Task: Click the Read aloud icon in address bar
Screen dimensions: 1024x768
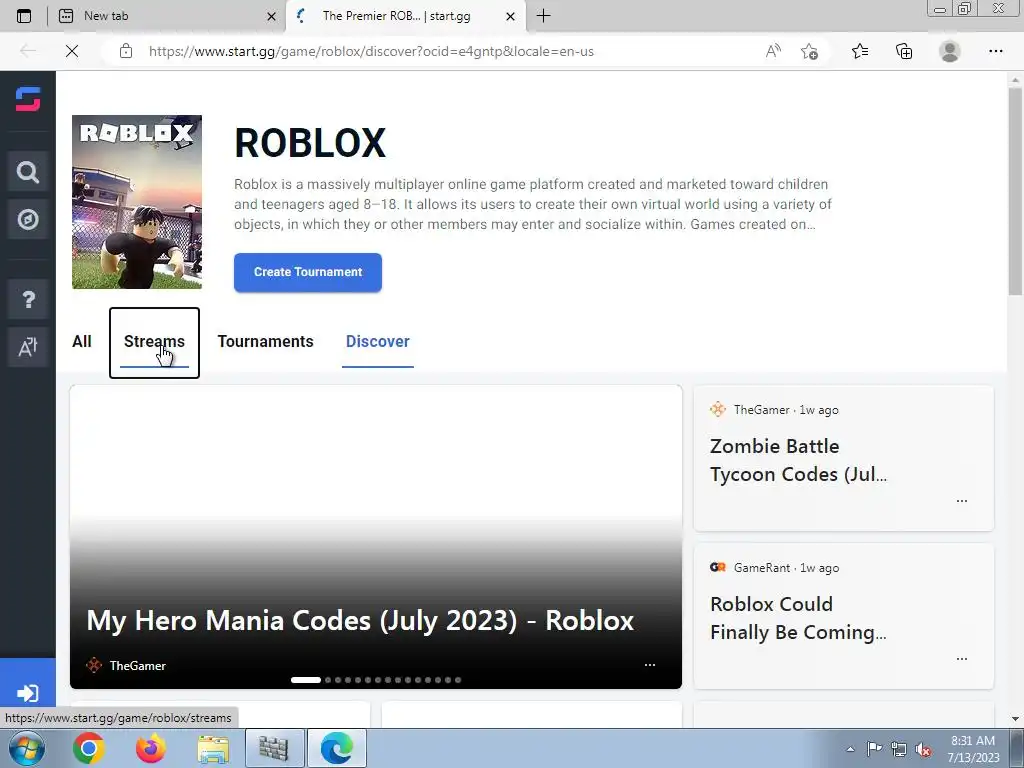Action: point(773,51)
